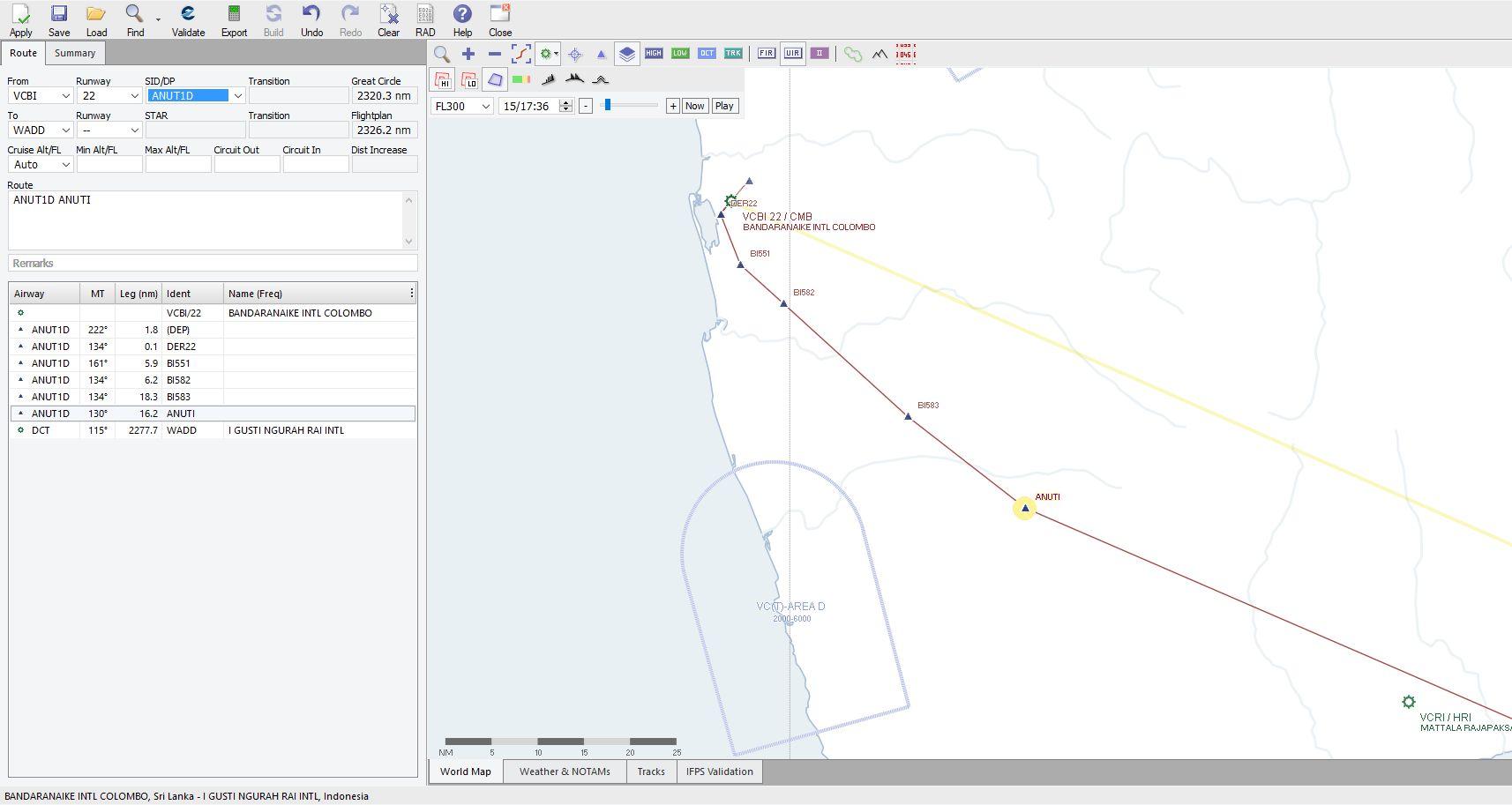Open the Cruise Alt/FL Auto dropdown
The height and width of the screenshot is (805, 1512).
pos(65,164)
